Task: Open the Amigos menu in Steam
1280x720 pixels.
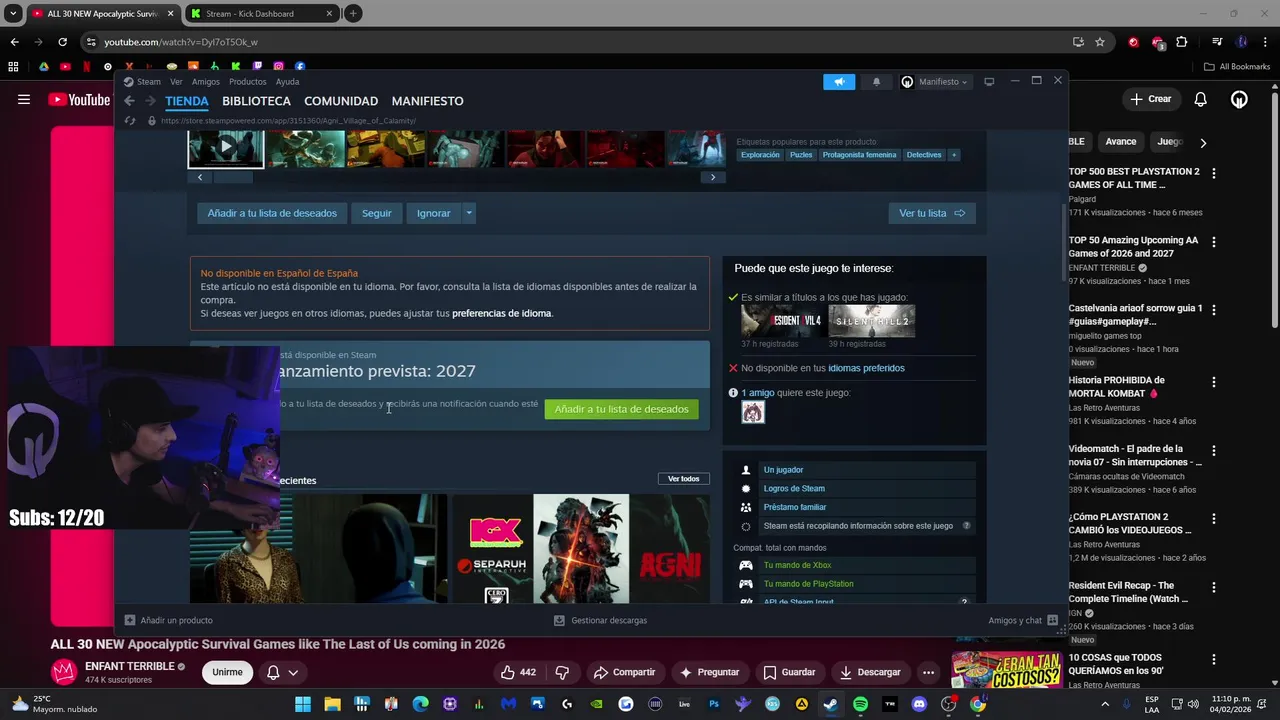Action: (206, 82)
